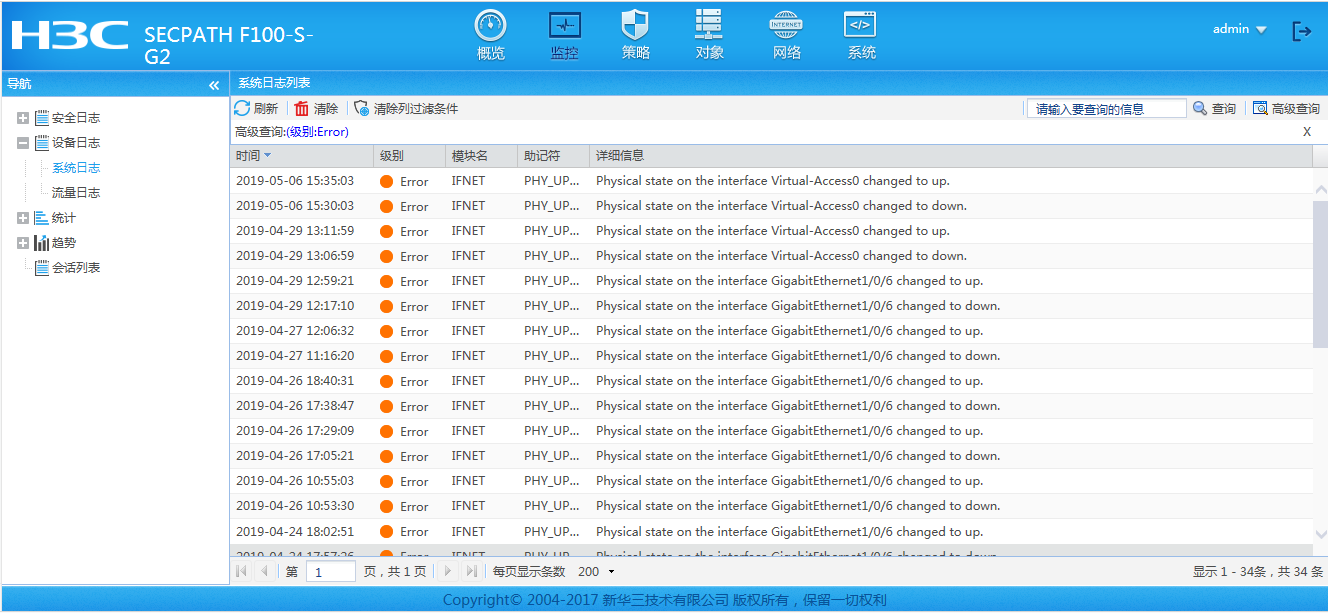Click the 清除 delete logs button
Image resolution: width=1328 pixels, height=613 pixels.
coord(317,108)
